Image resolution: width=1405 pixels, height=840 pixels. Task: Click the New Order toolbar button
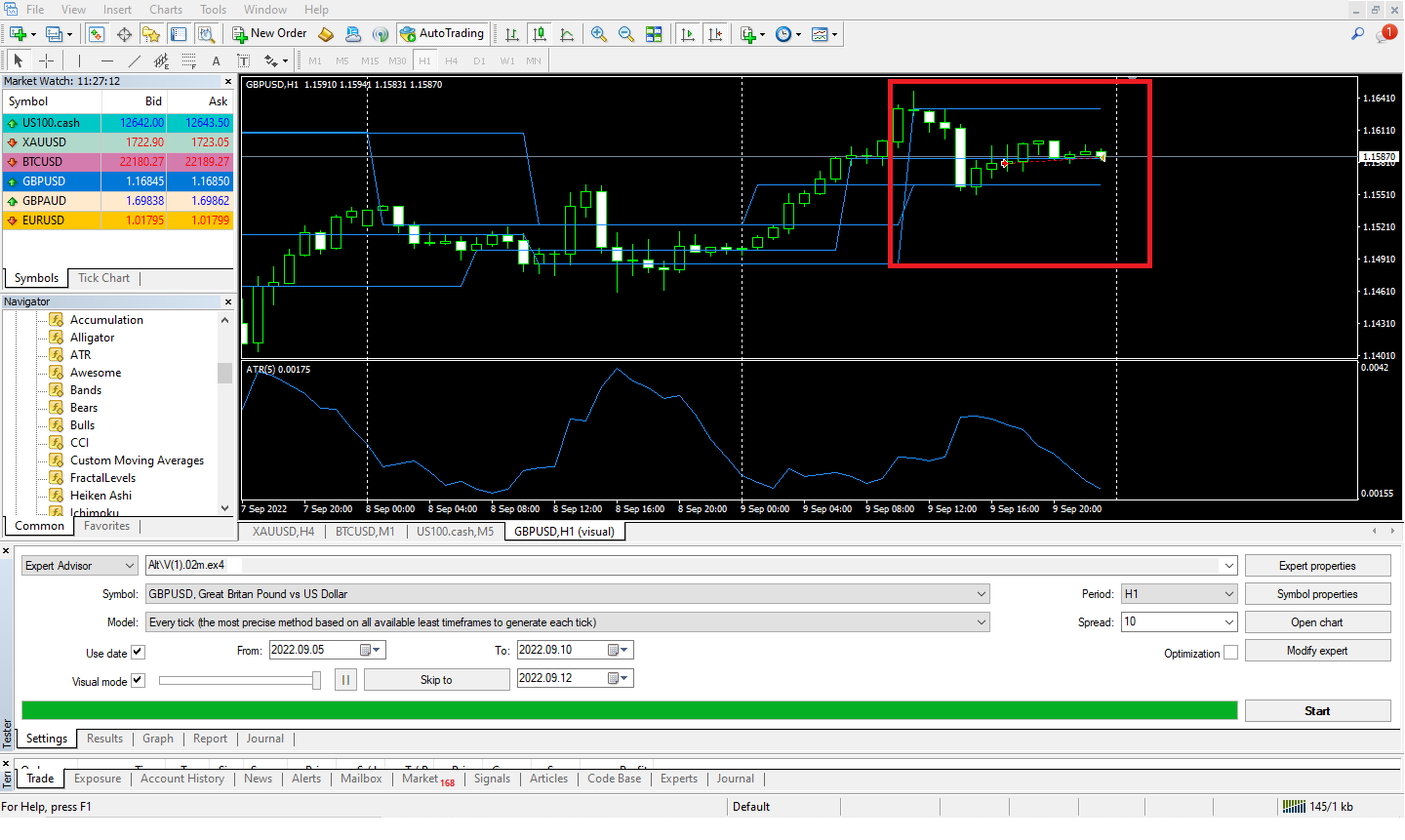[269, 34]
